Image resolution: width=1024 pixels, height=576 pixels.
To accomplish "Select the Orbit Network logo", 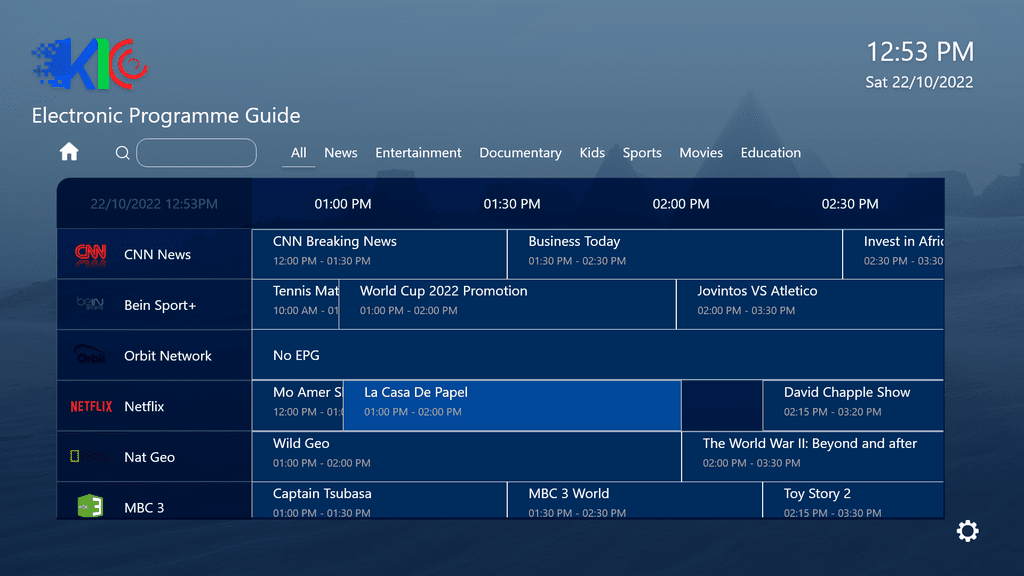I will pos(90,355).
